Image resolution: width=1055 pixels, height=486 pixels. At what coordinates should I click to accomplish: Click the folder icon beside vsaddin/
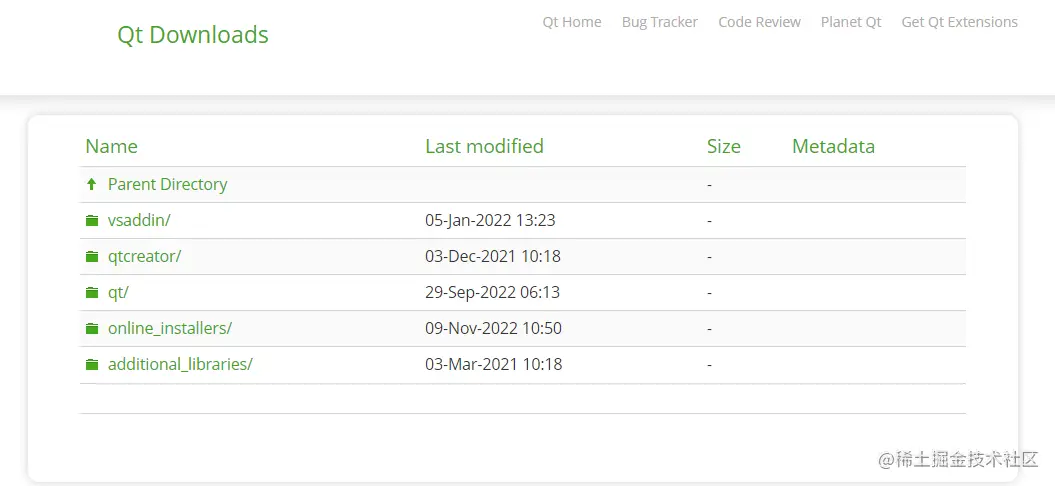92,221
